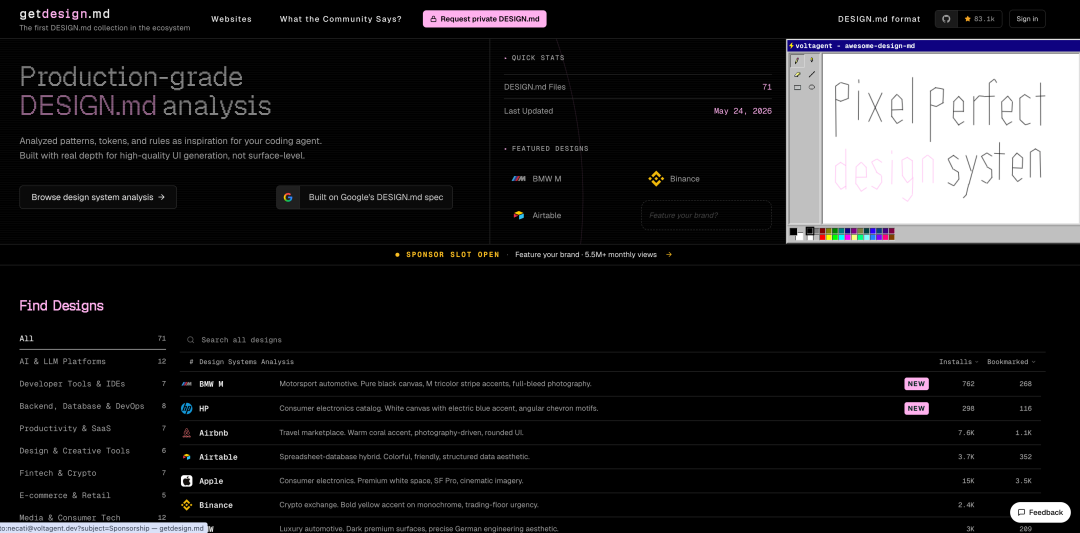The height and width of the screenshot is (533, 1080).
Task: Filter by AI & LLM Platforms
Action: click(92, 361)
